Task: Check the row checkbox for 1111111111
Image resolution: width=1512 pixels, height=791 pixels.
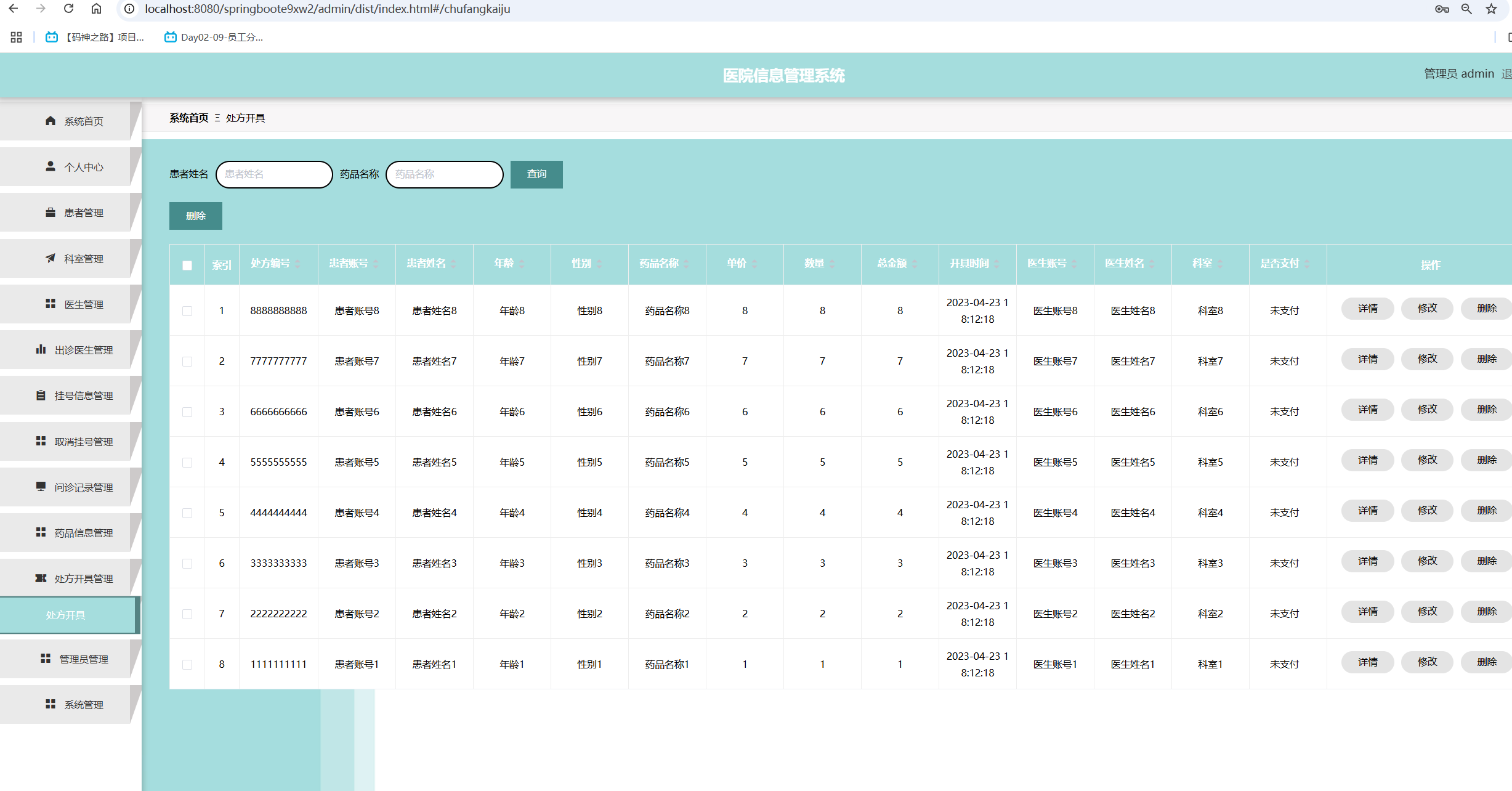Action: tap(187, 665)
